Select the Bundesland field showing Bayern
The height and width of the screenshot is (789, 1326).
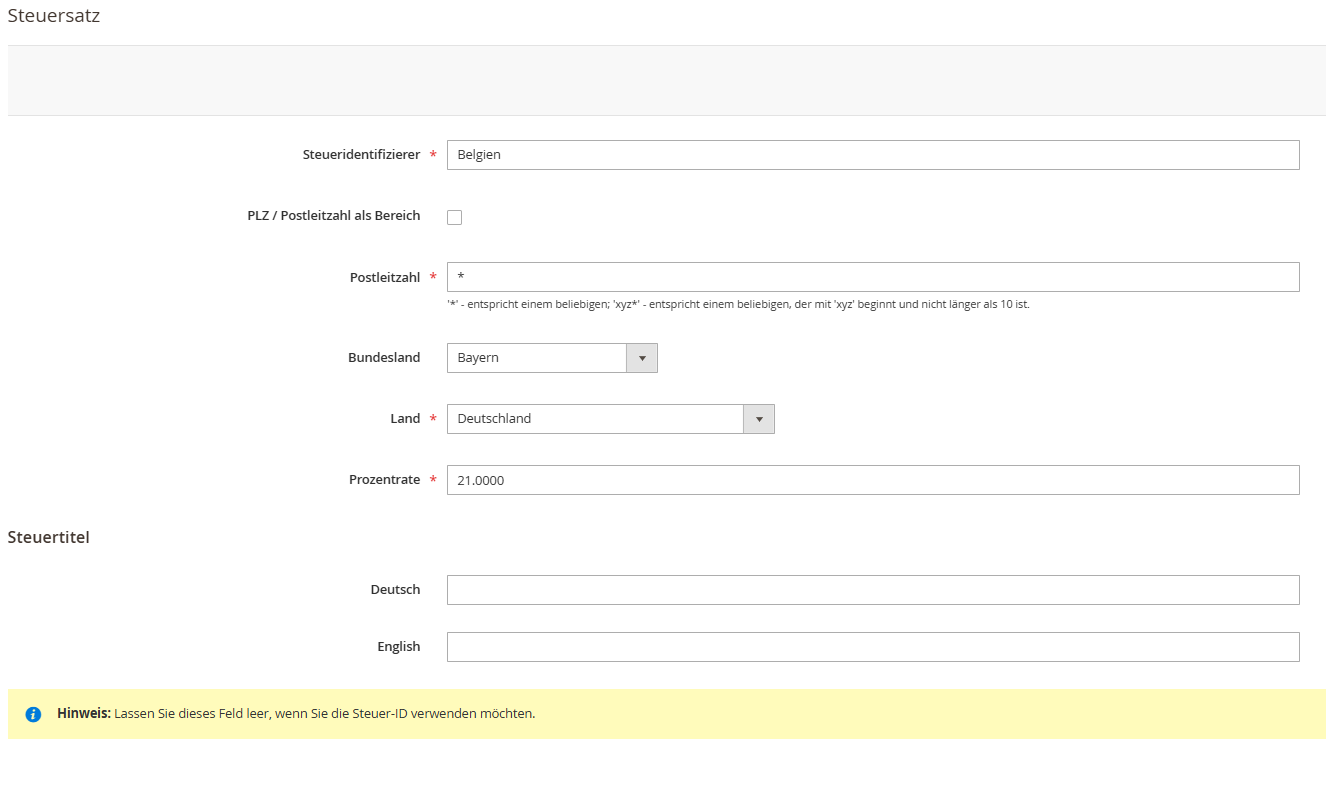pyautogui.click(x=552, y=358)
